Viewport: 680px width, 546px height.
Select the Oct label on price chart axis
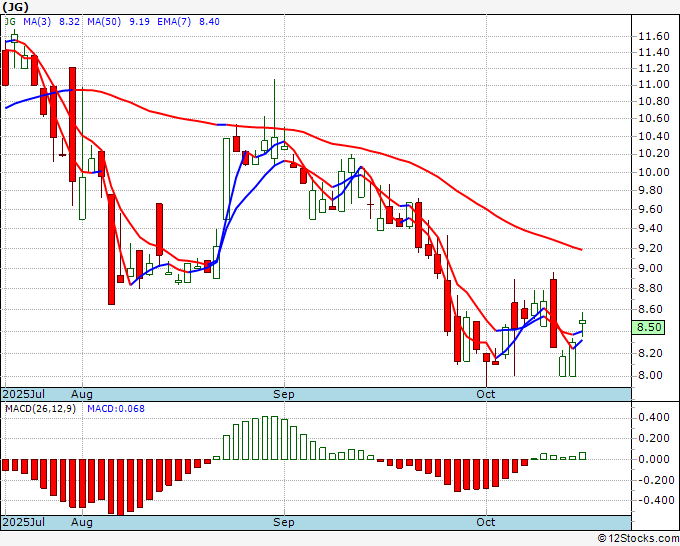pos(485,394)
